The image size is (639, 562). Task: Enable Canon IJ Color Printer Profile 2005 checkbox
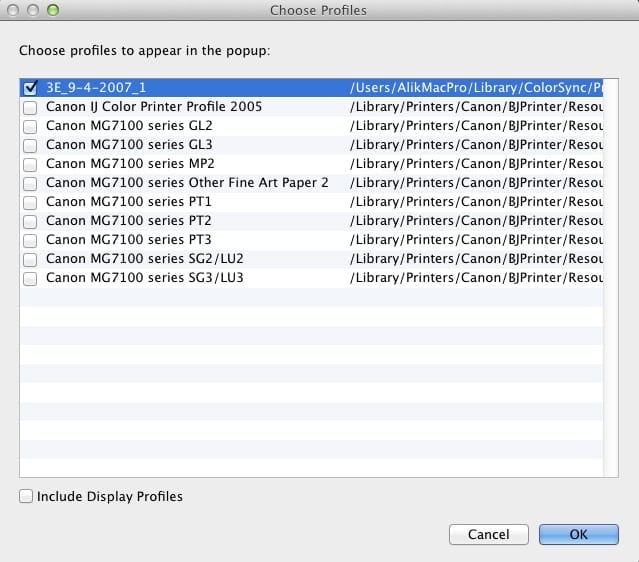tap(30, 107)
